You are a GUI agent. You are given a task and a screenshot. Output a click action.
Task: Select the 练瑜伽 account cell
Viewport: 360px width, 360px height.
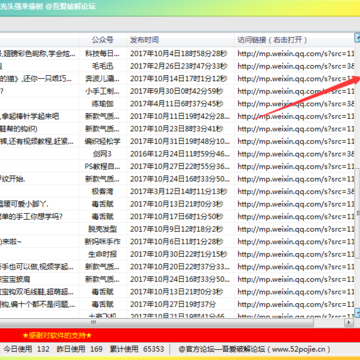103,103
